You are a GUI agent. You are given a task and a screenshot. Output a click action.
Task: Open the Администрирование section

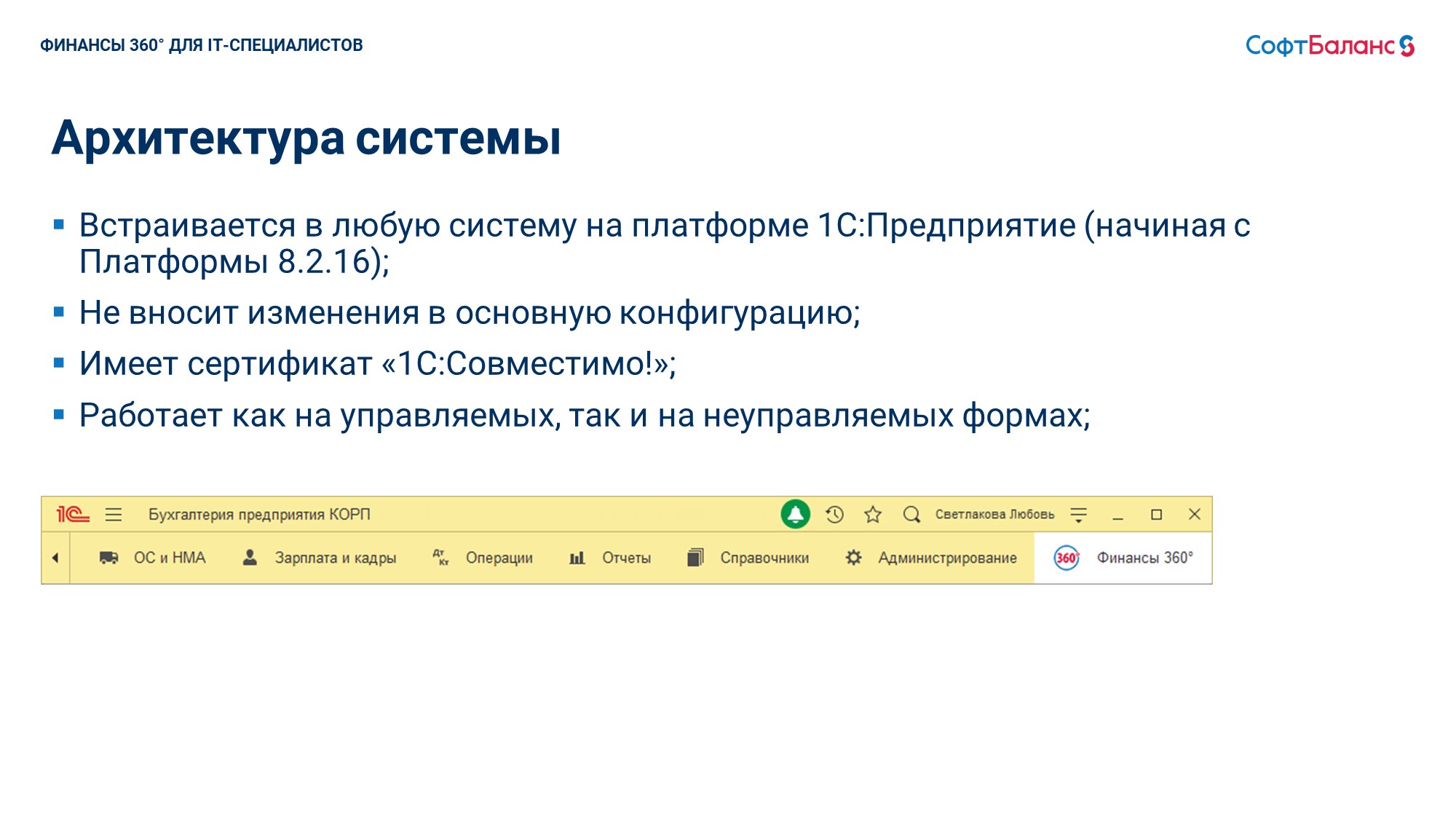(948, 558)
